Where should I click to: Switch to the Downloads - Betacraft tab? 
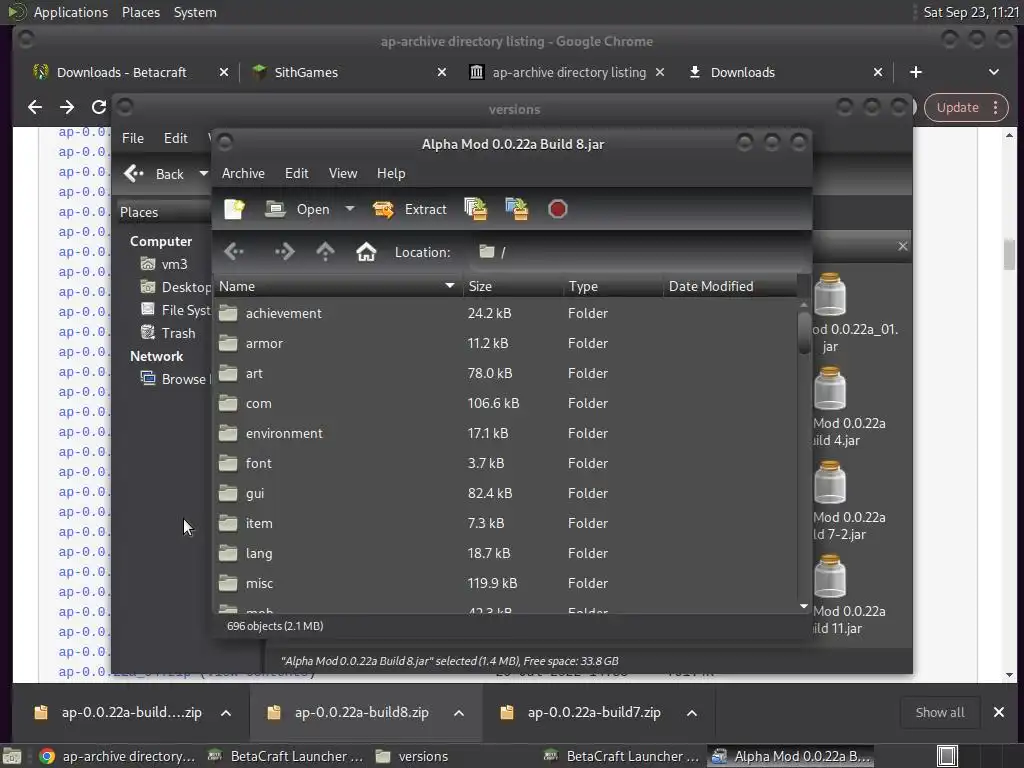121,72
